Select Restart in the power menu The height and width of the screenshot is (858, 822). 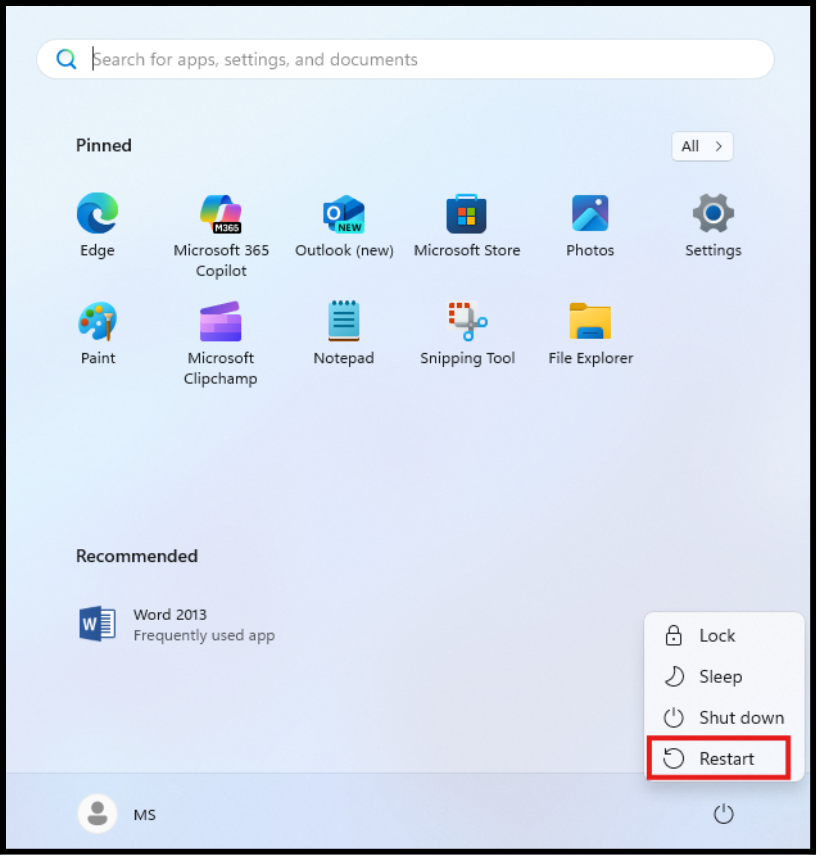pos(719,758)
